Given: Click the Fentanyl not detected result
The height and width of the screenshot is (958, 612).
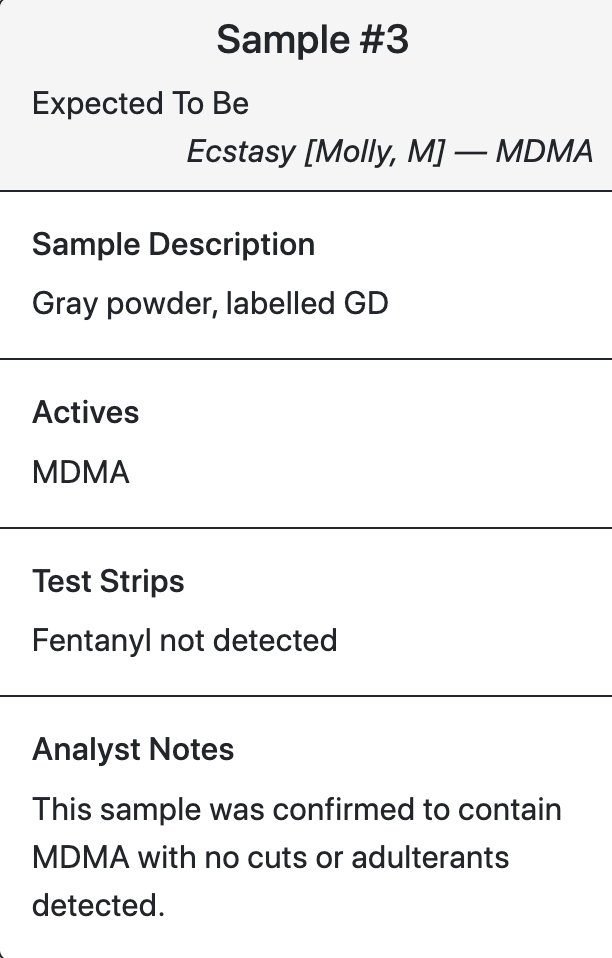Looking at the screenshot, I should [184, 640].
